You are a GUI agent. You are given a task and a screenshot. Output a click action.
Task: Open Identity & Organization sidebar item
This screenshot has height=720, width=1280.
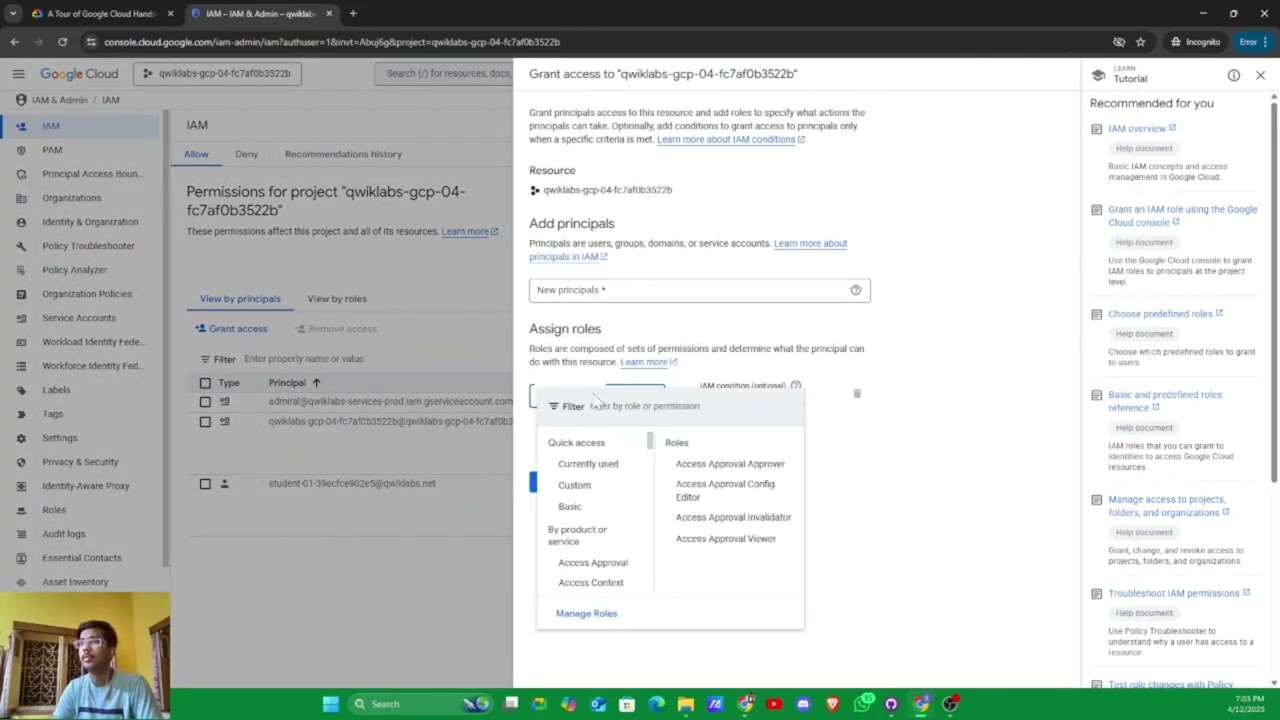tap(90, 222)
